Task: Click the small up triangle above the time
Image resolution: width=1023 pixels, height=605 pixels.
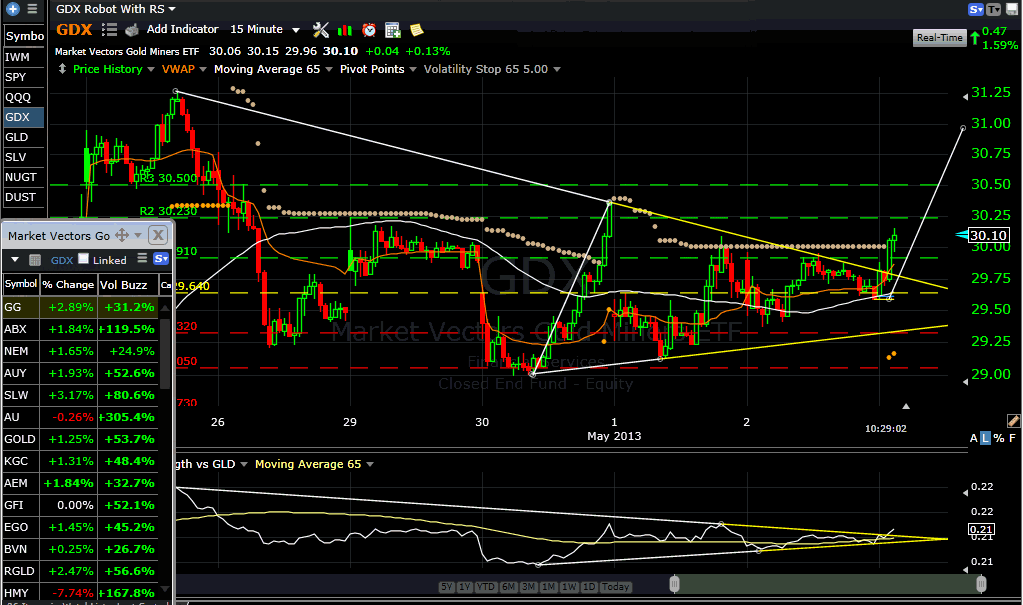Action: (906, 406)
